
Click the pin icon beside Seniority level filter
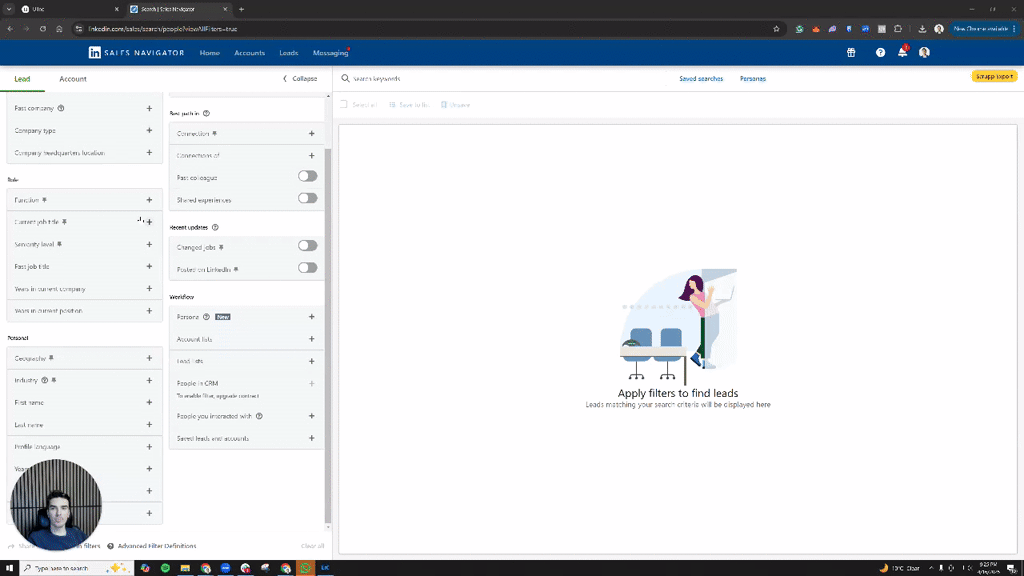(58, 243)
